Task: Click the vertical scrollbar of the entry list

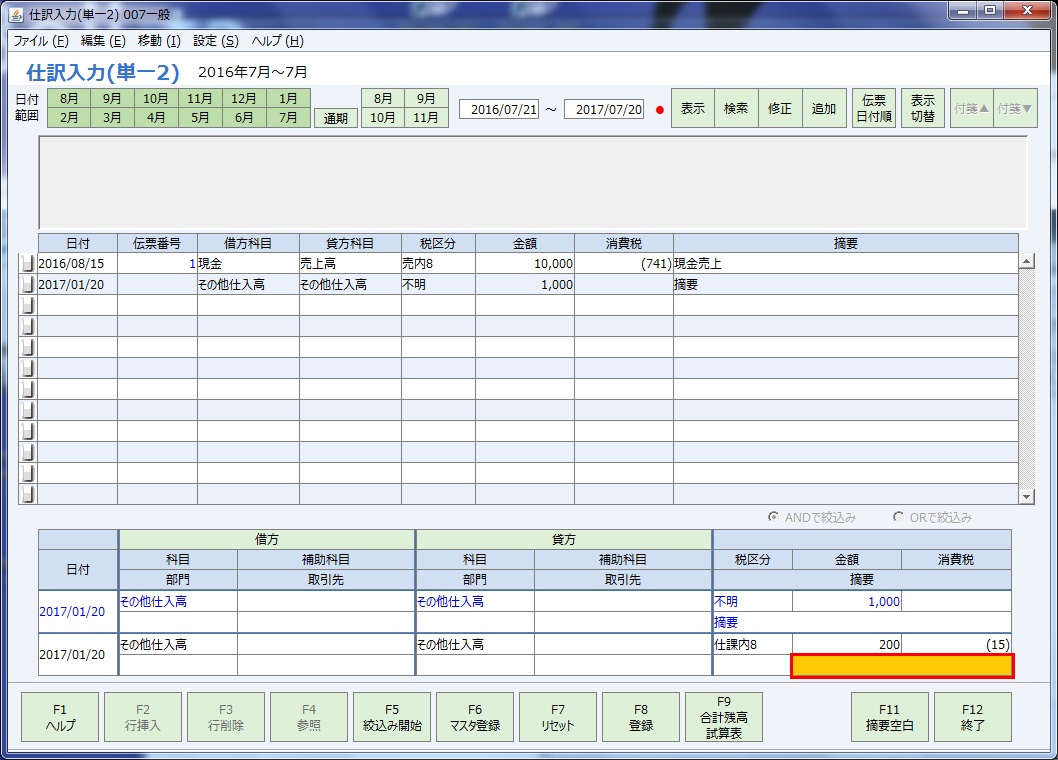Action: pos(1028,380)
